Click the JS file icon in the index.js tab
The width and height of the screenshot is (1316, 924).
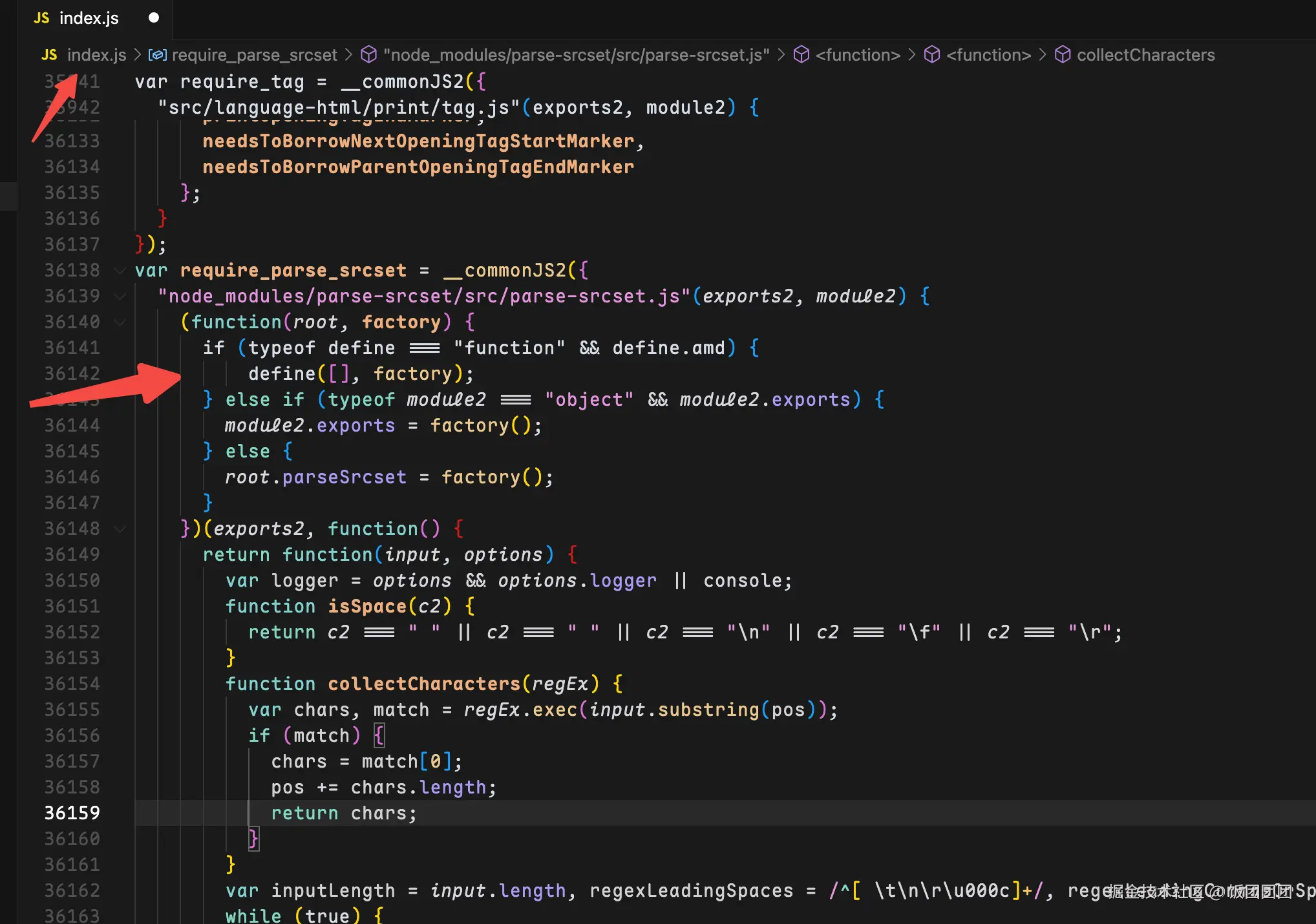[x=41, y=18]
